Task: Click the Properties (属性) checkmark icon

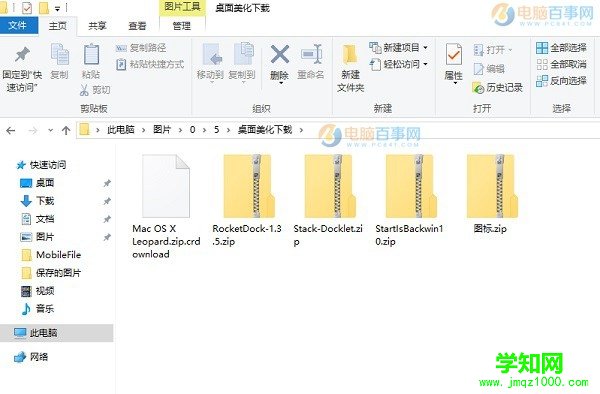Action: (454, 54)
